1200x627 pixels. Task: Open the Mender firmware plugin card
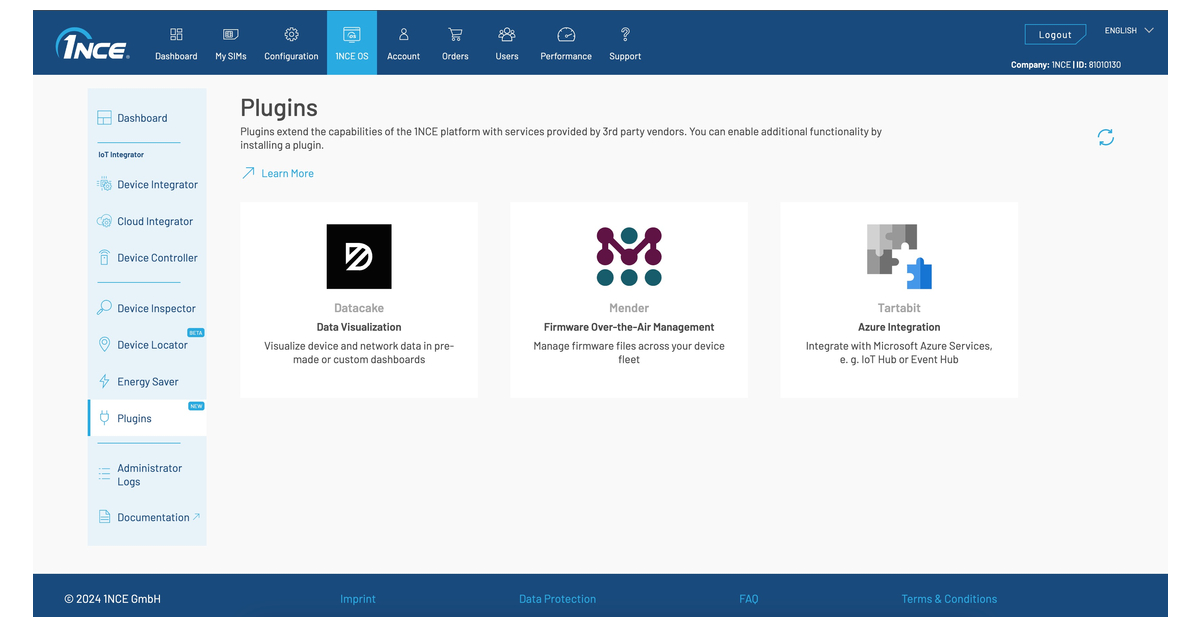[628, 300]
